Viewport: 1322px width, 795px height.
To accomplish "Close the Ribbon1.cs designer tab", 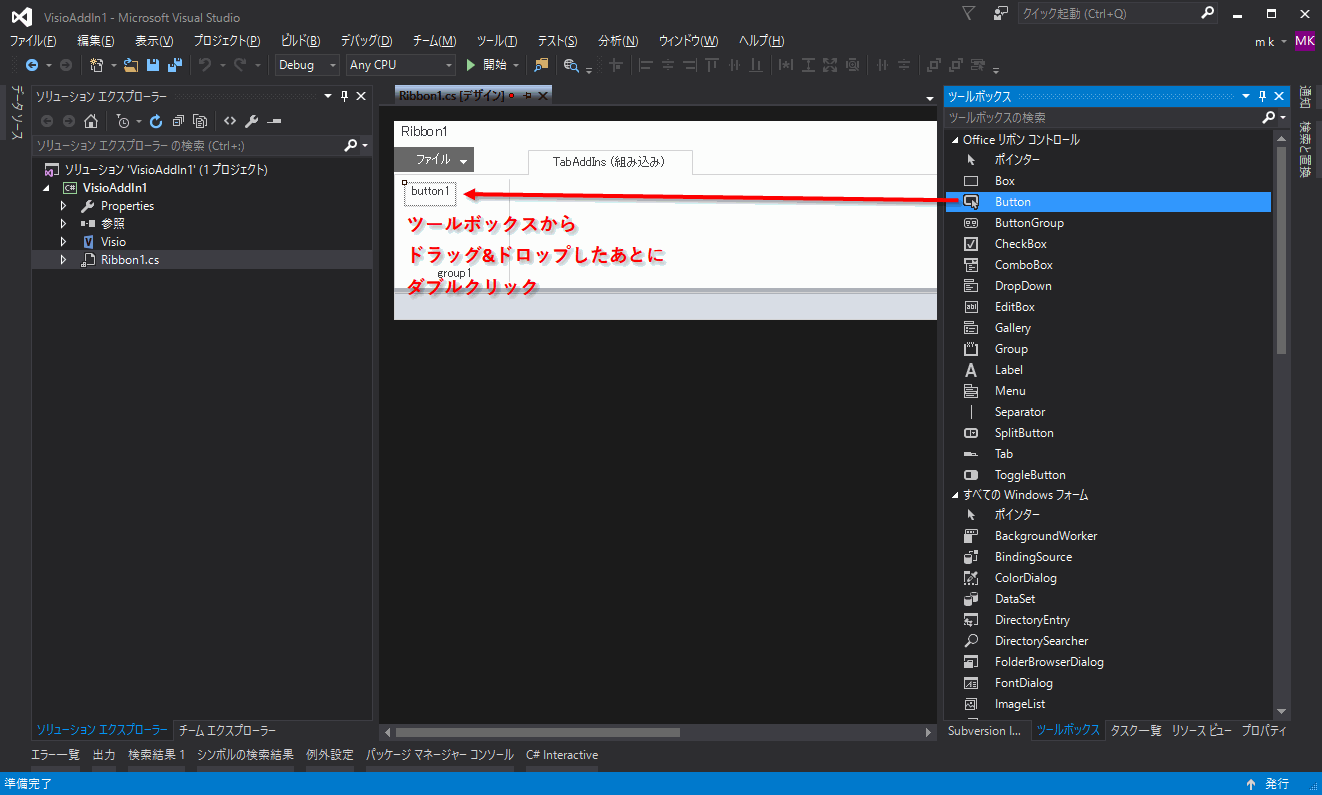I will (x=543, y=96).
